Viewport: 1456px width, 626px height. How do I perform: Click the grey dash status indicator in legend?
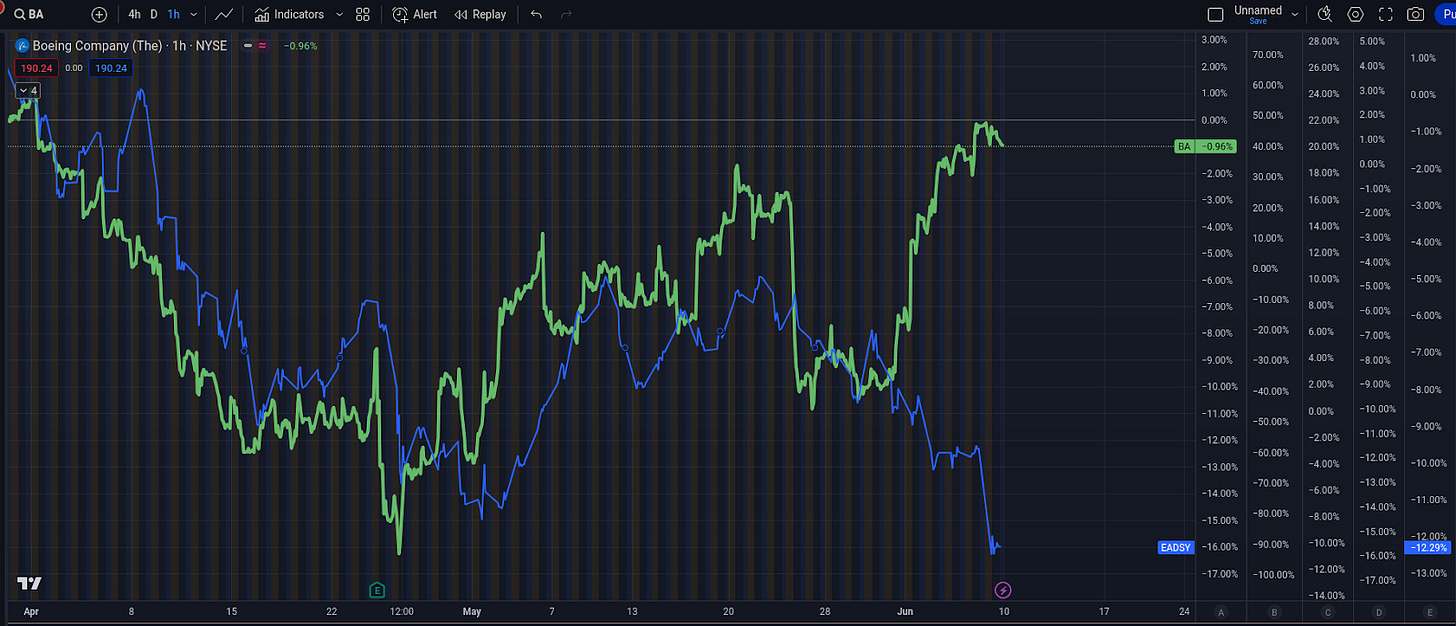pyautogui.click(x=248, y=45)
